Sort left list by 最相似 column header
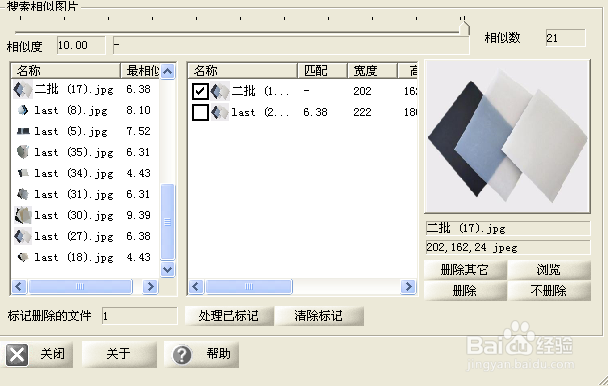This screenshot has width=608, height=386. point(140,71)
